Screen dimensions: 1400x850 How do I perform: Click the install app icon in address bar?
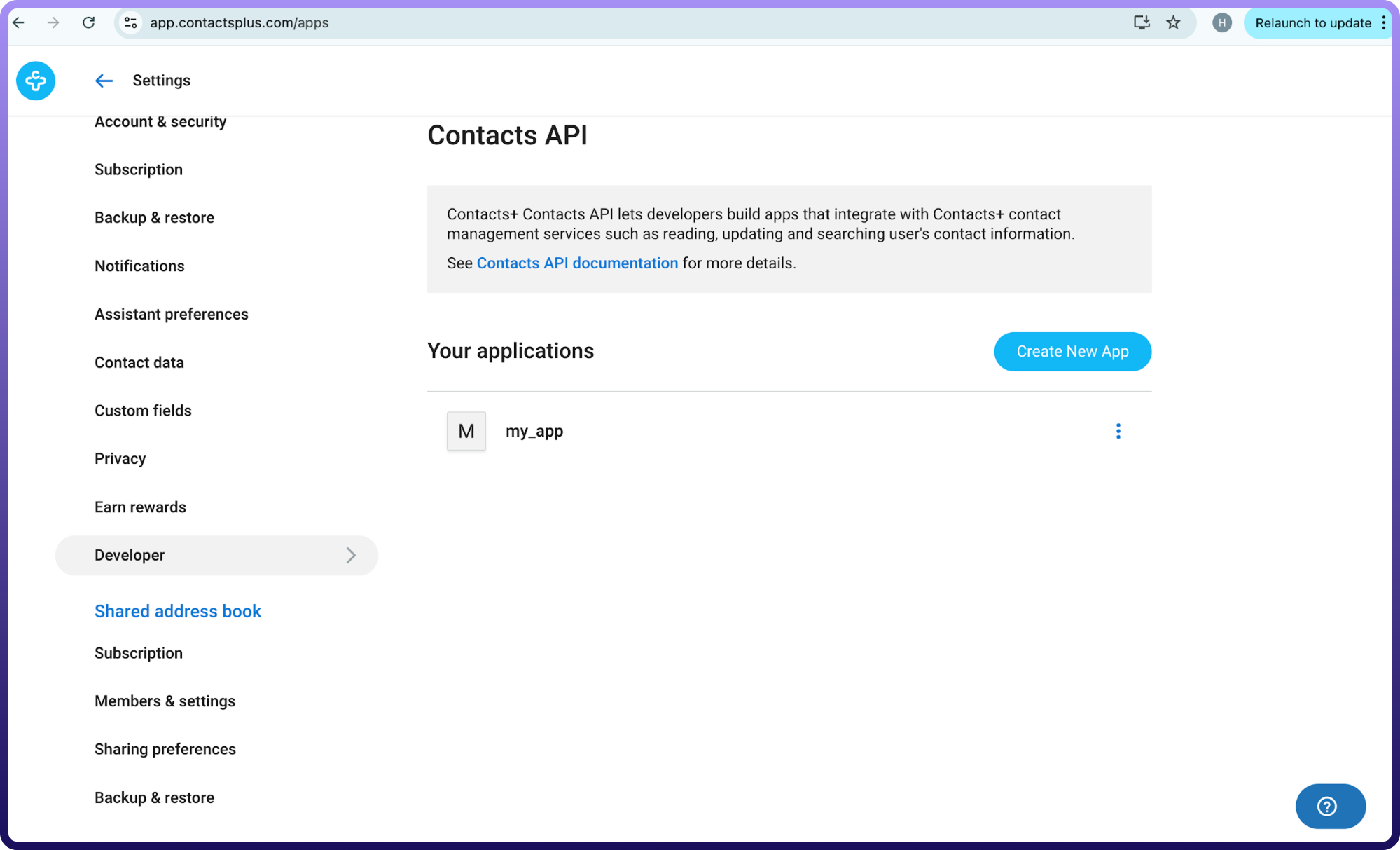pyautogui.click(x=1142, y=22)
